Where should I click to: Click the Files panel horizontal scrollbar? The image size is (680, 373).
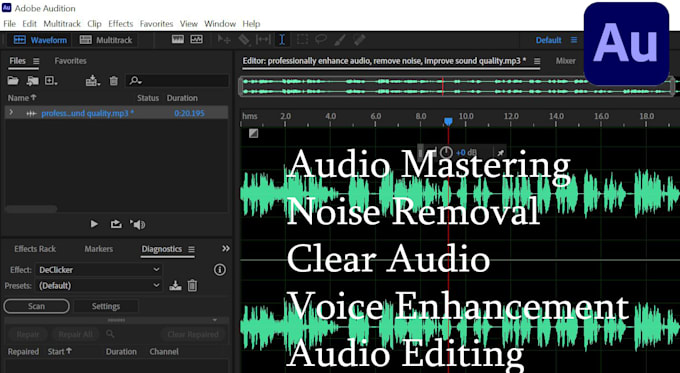point(31,209)
